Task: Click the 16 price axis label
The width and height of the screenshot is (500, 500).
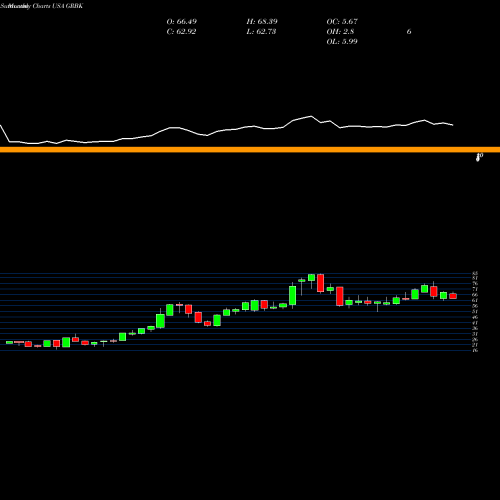Action: (x=475, y=350)
